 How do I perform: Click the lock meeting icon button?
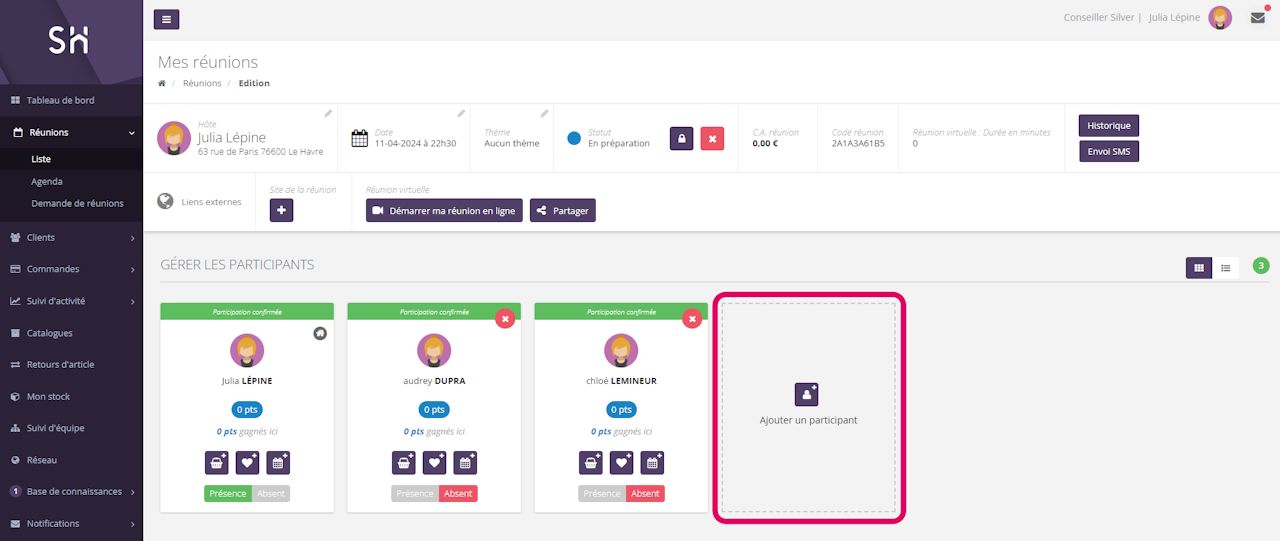(x=681, y=139)
